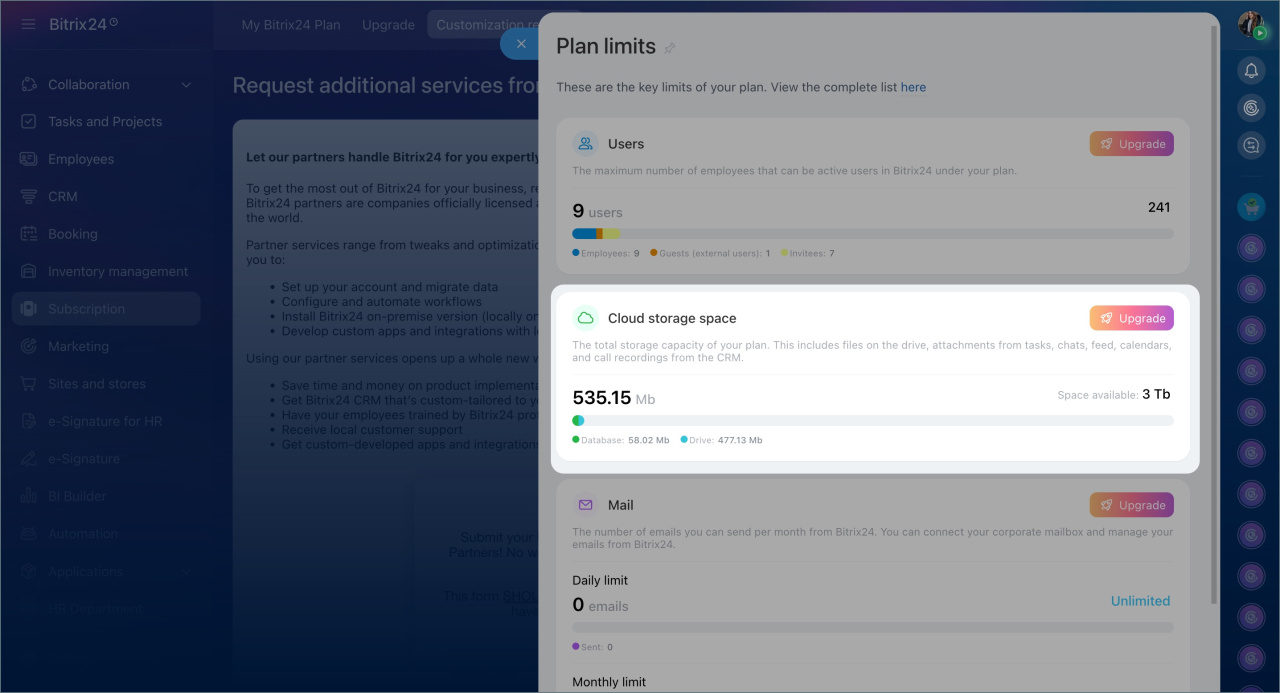
Task: Click the Plan limits panel vertical scrollbar
Action: 1214,300
